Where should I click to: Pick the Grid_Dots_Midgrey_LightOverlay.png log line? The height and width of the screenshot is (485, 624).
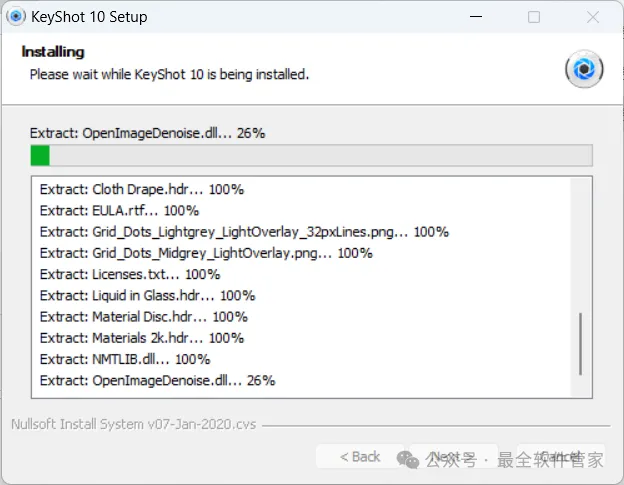point(206,253)
